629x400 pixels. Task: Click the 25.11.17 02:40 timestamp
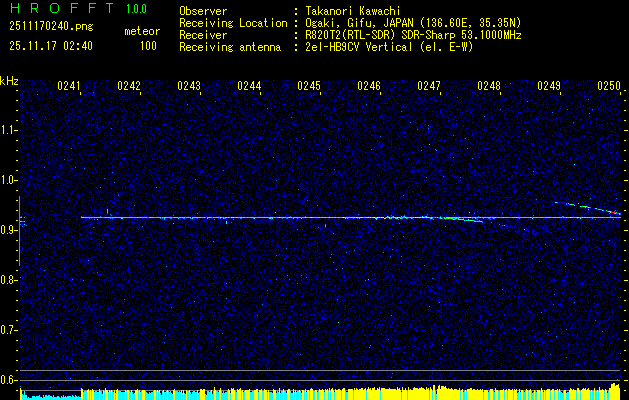[50, 46]
